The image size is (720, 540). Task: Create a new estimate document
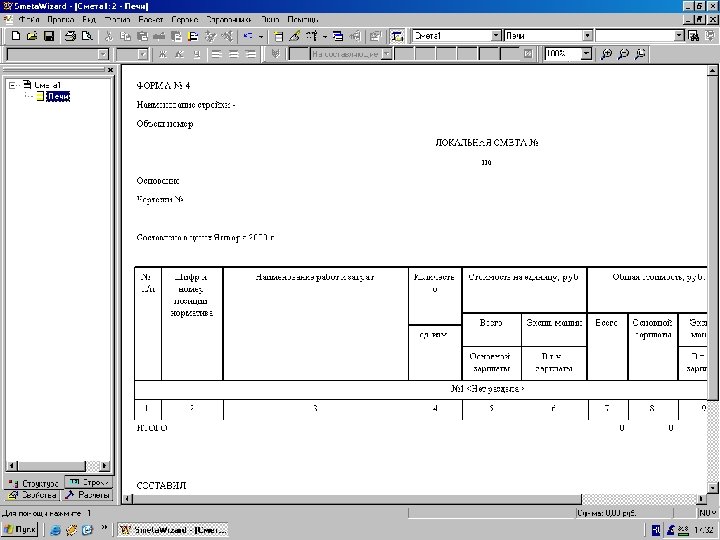(16, 36)
